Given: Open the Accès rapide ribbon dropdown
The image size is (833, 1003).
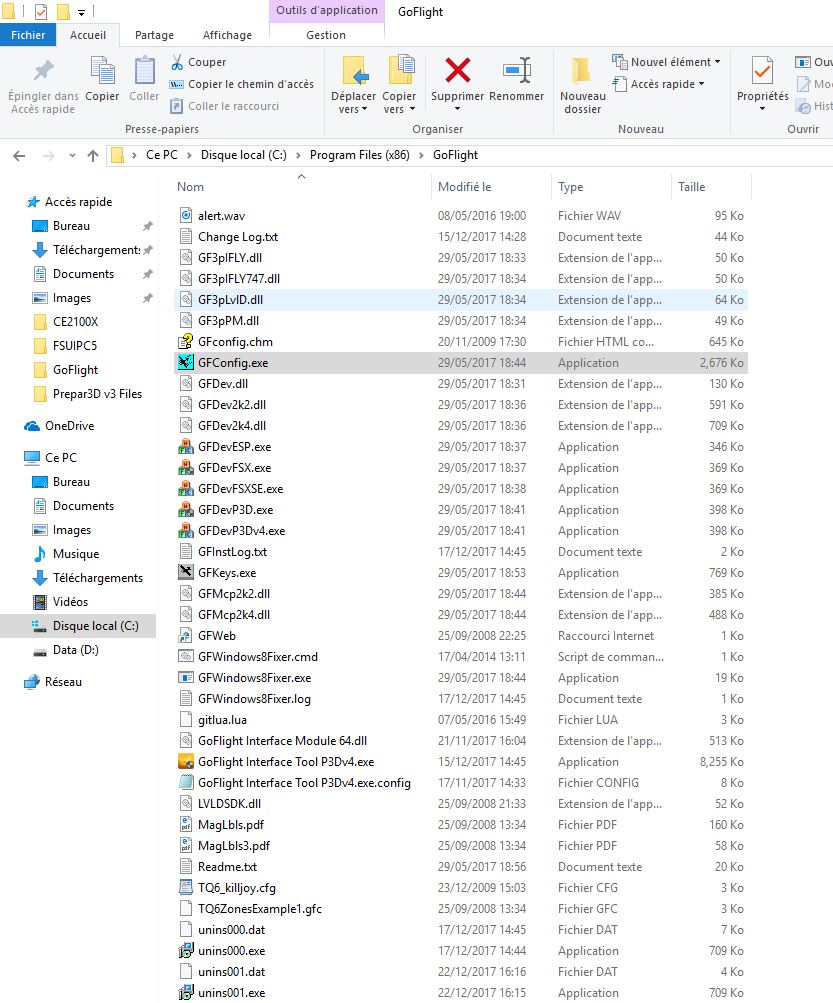Looking at the screenshot, I should click(x=667, y=84).
